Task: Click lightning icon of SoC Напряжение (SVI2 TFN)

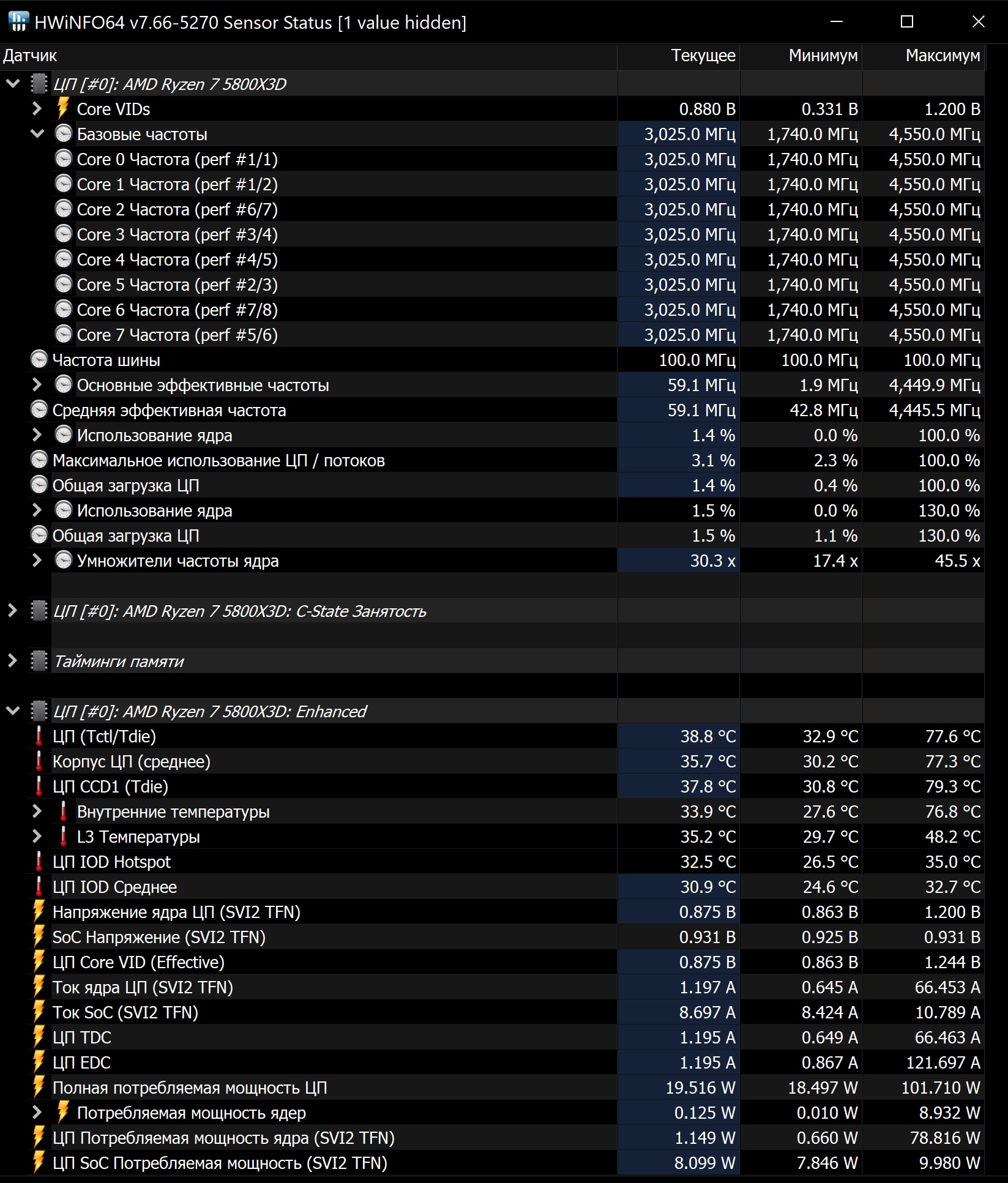Action: pos(39,936)
